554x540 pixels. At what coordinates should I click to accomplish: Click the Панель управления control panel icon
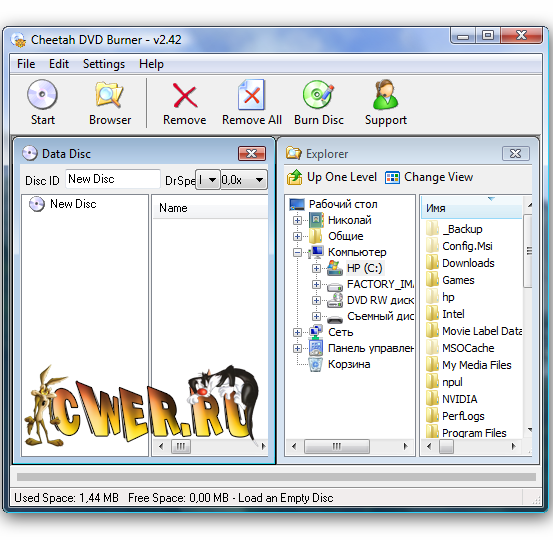tap(316, 348)
